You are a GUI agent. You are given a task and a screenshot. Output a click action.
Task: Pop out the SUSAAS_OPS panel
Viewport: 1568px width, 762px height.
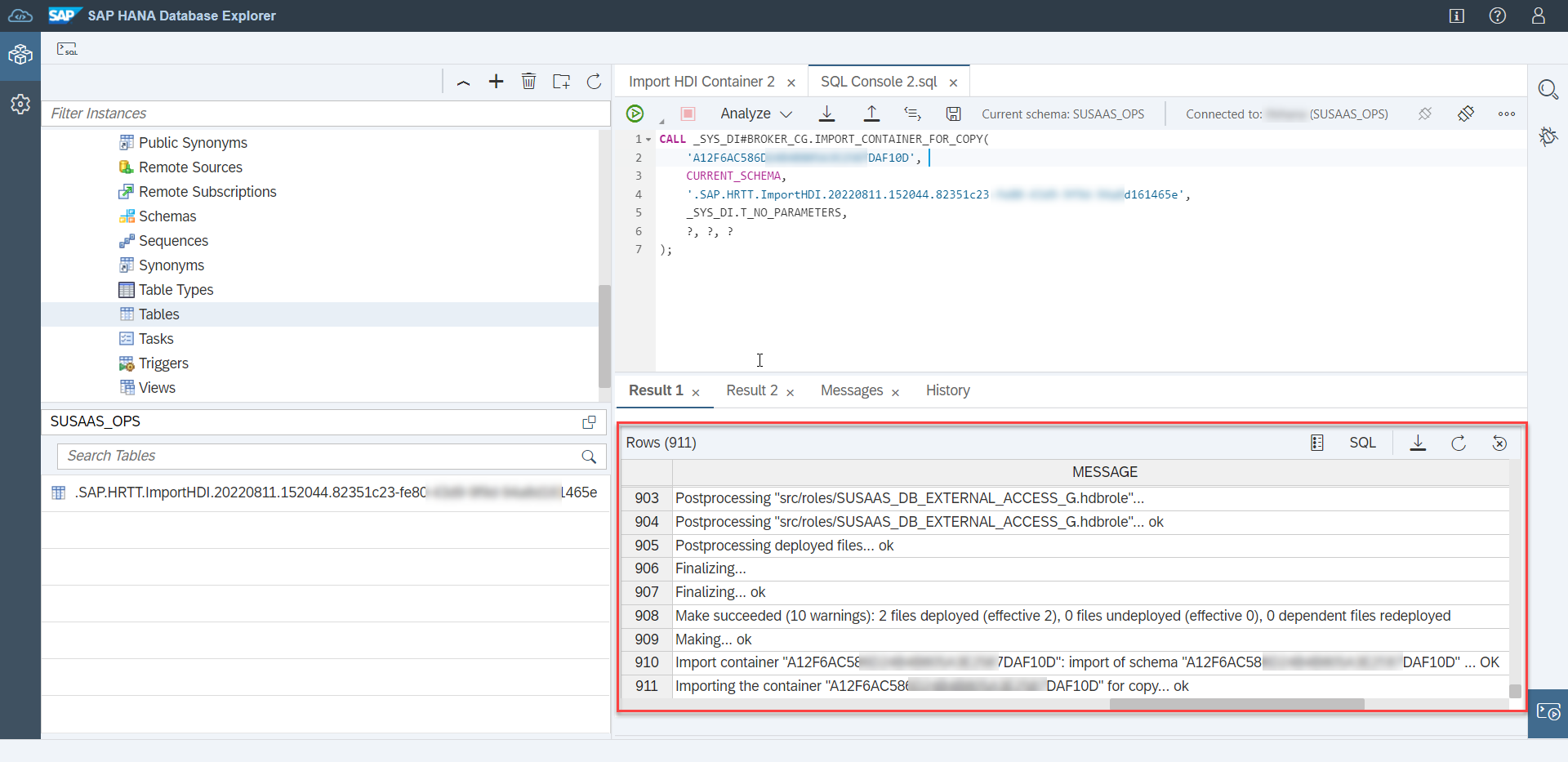tap(589, 421)
